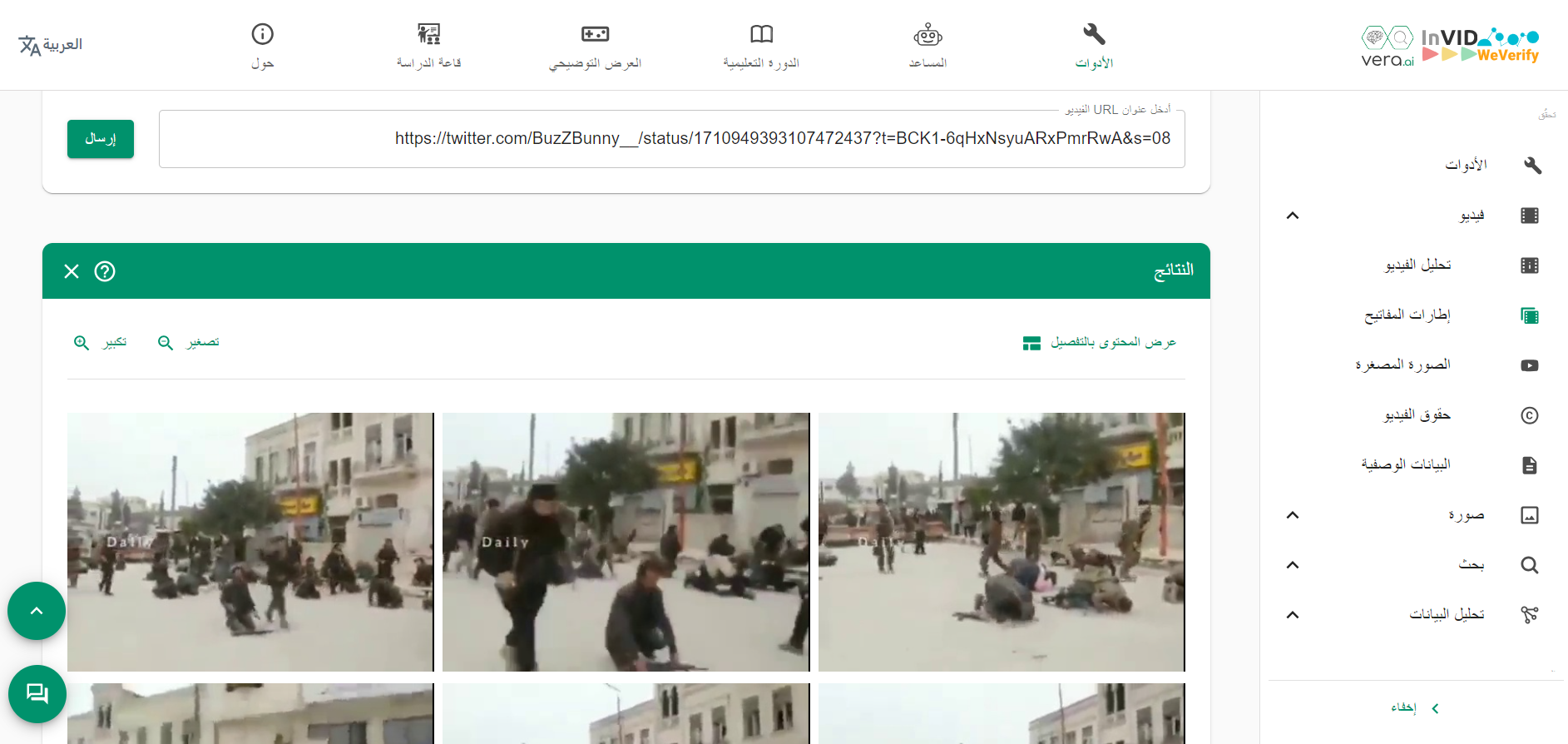Open the الدورة التعليمية book icon
The width and height of the screenshot is (1568, 744).
761,34
